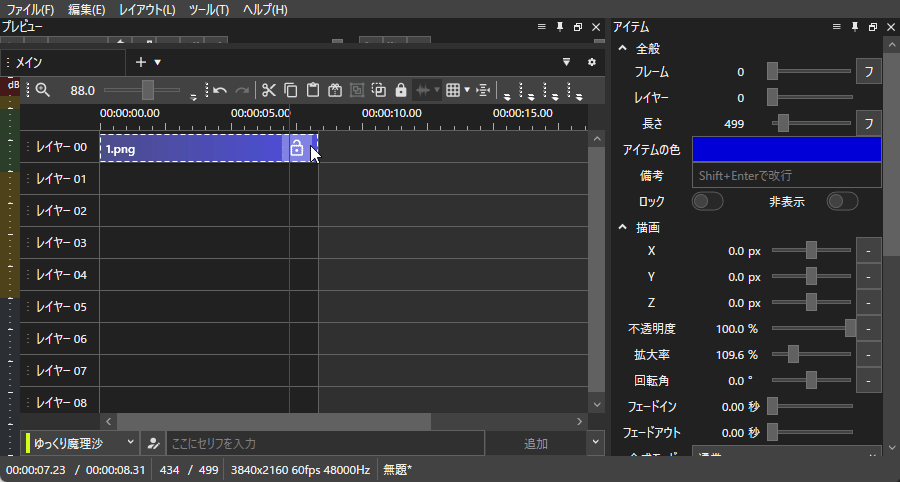Image resolution: width=900 pixels, height=482 pixels.
Task: Click the lock icon on the 1.png clip
Action: tap(297, 148)
